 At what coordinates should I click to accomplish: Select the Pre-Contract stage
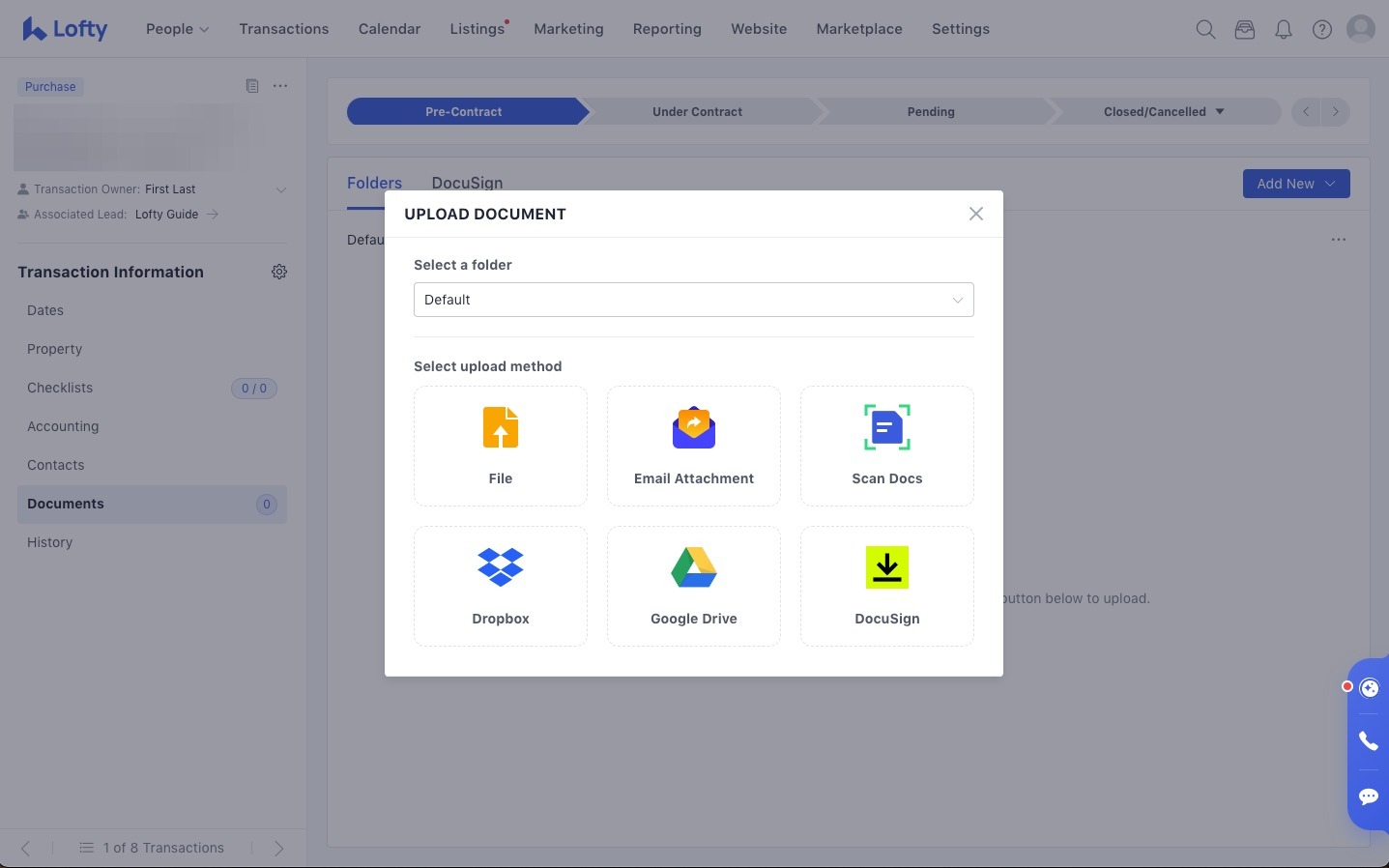(464, 112)
